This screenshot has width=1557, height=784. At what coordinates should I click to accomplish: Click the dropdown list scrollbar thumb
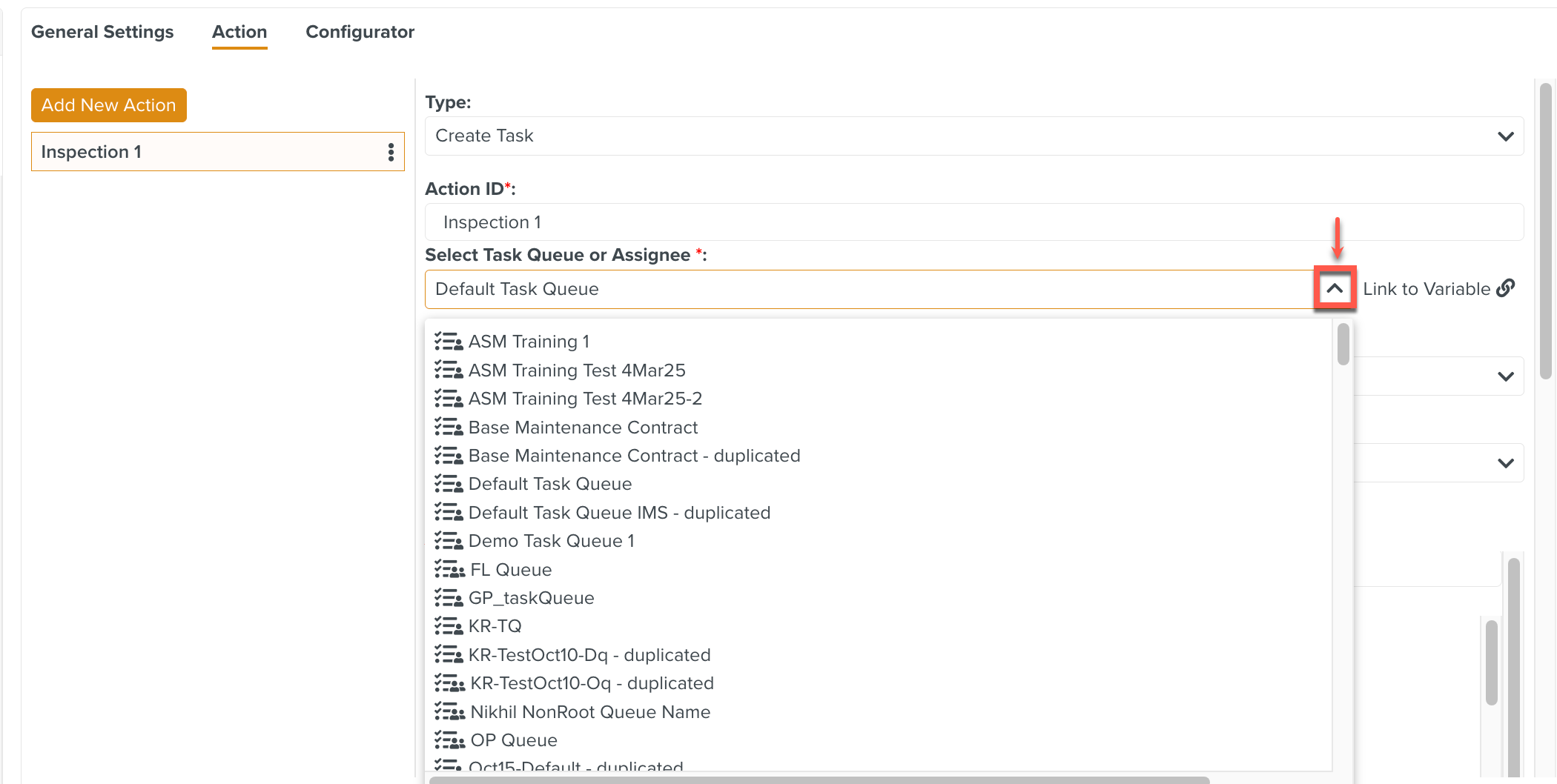1342,345
